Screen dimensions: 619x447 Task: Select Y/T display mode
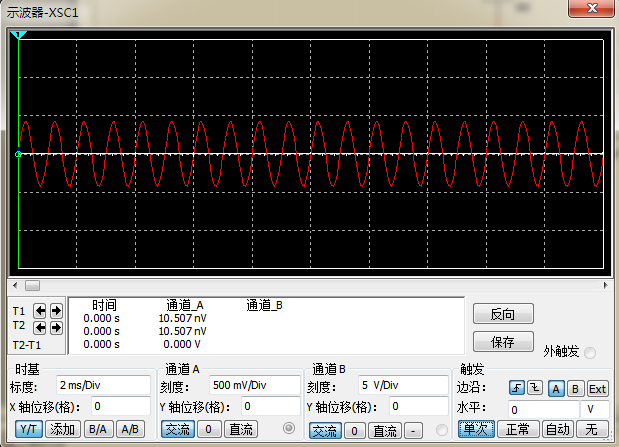tap(29, 429)
